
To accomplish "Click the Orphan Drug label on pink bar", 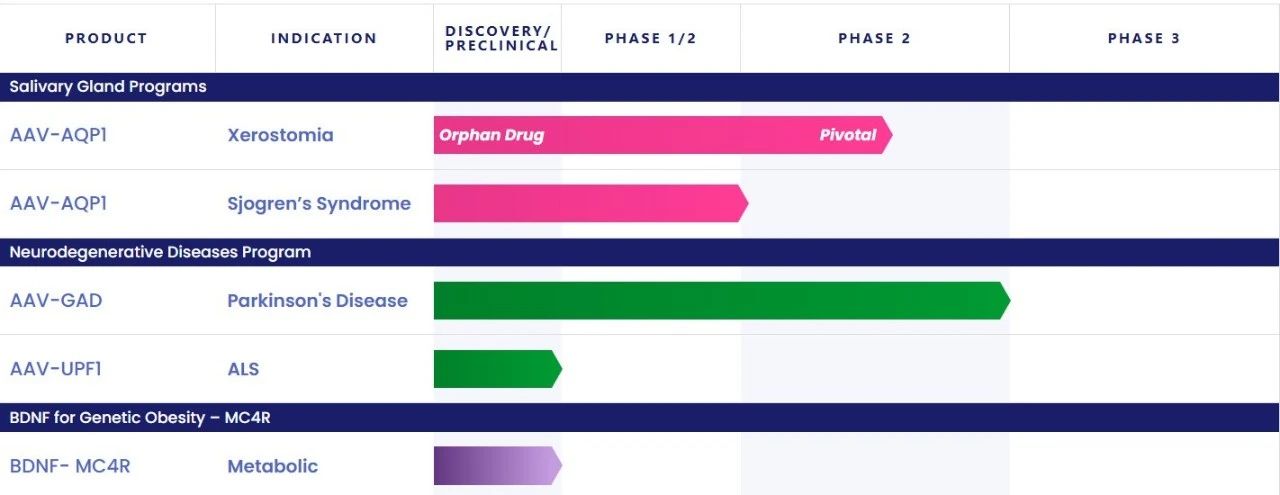I will (x=492, y=135).
